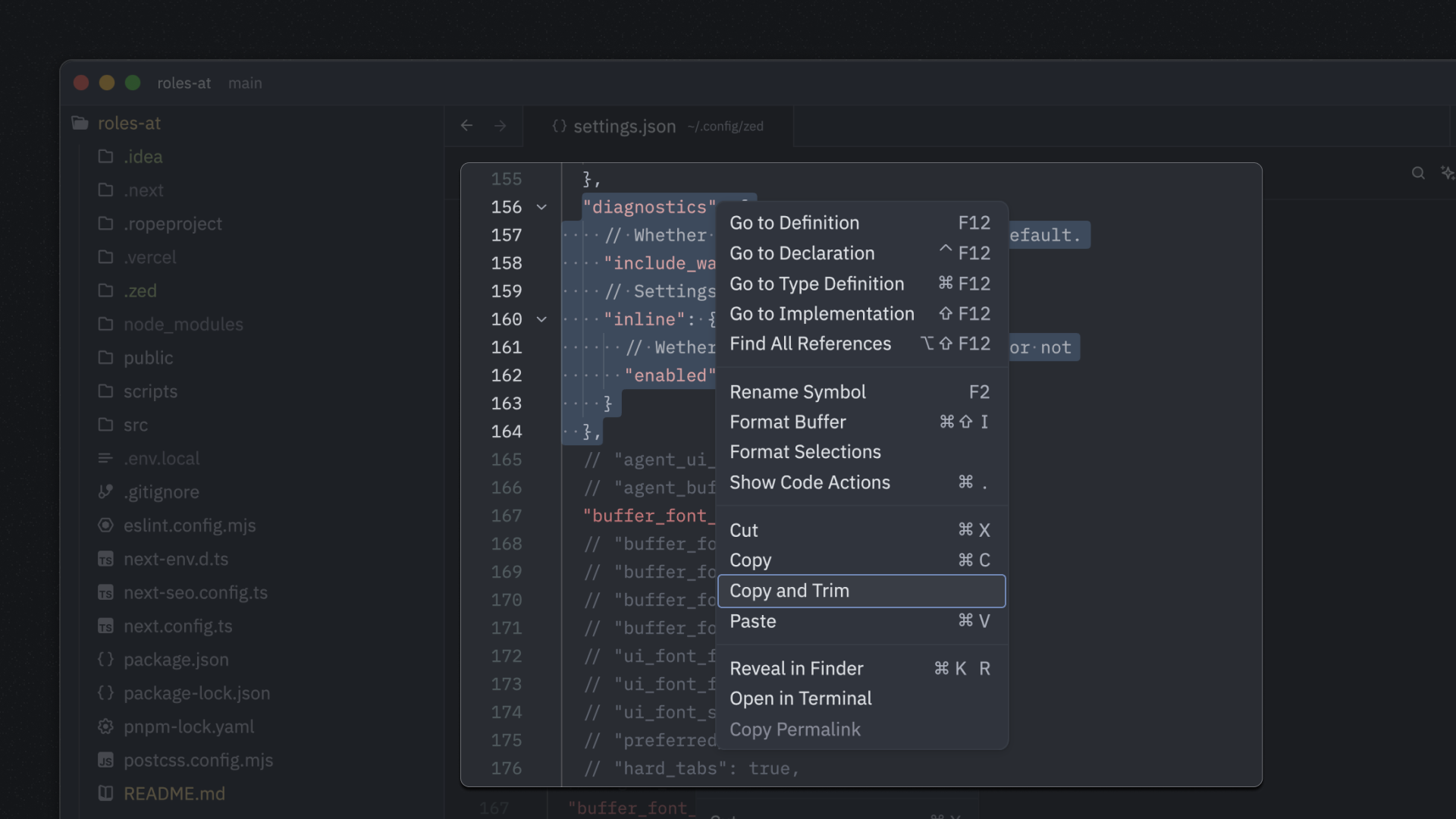Click the book icon beside README.md

[x=106, y=793]
